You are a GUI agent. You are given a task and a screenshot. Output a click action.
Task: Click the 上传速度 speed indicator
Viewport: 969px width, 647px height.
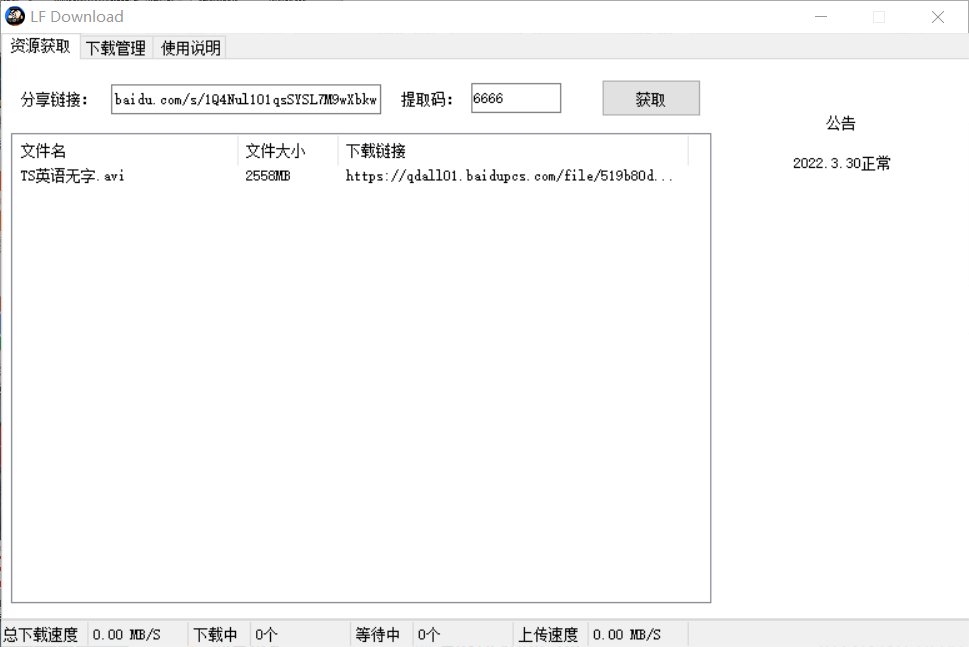click(548, 634)
